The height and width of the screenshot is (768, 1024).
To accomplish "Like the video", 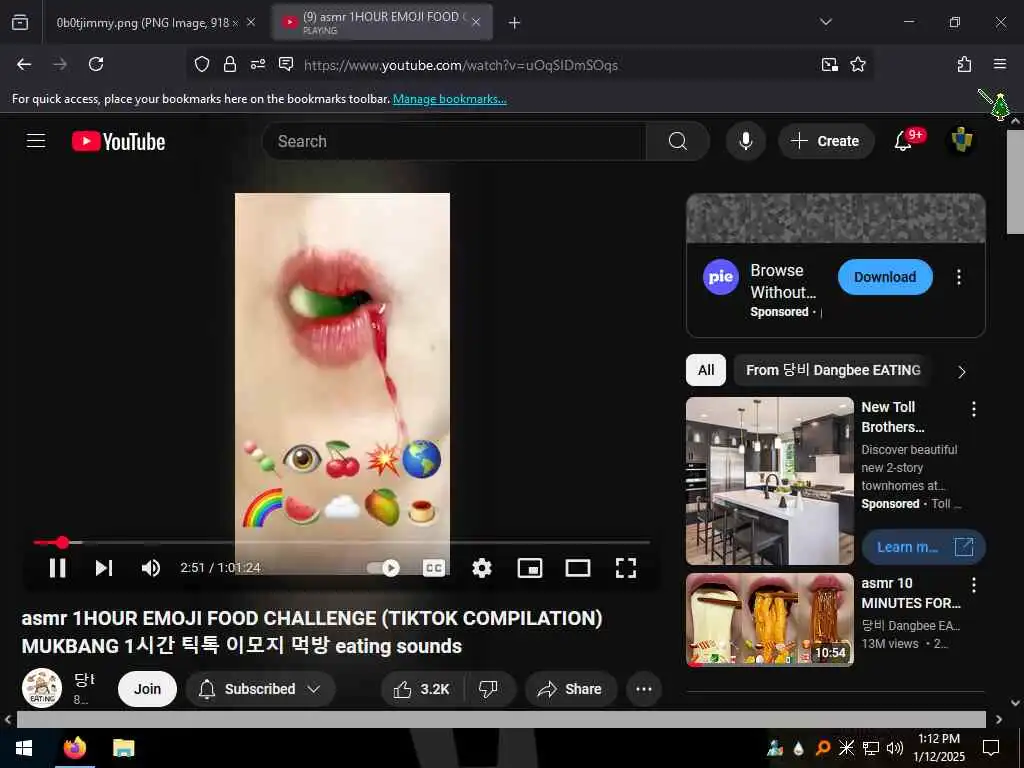I will coord(421,689).
